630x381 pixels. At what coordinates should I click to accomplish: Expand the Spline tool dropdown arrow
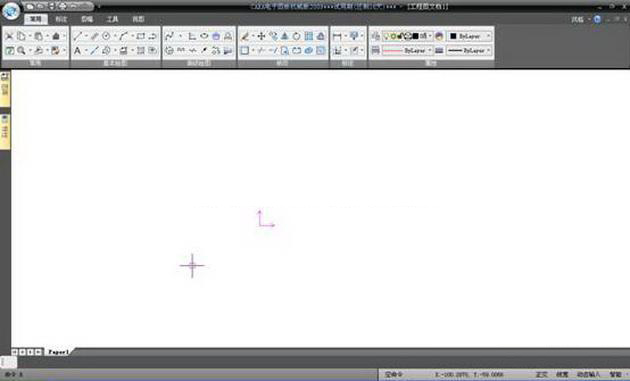coord(180,37)
